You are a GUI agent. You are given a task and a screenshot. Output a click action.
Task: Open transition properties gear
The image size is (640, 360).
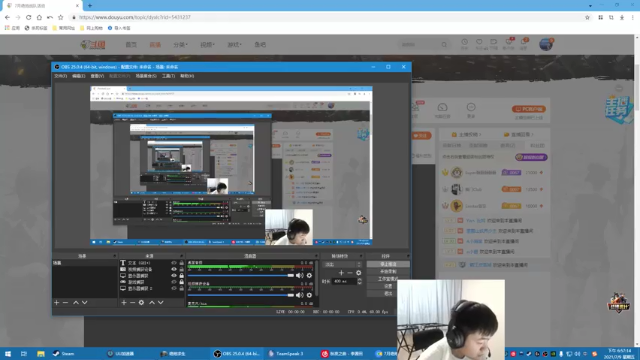pos(358,273)
